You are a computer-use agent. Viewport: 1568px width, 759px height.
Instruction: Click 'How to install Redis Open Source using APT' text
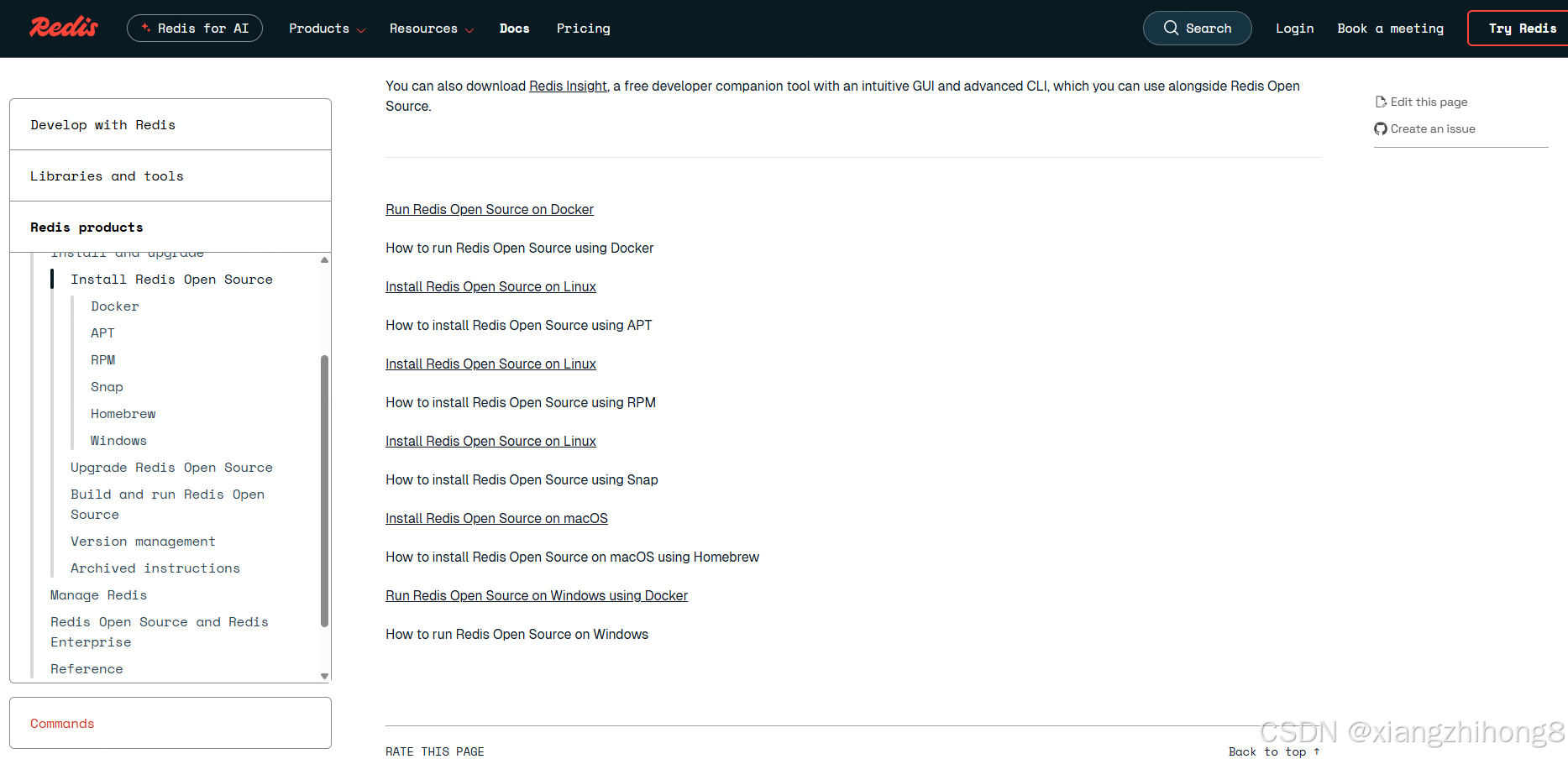(518, 325)
